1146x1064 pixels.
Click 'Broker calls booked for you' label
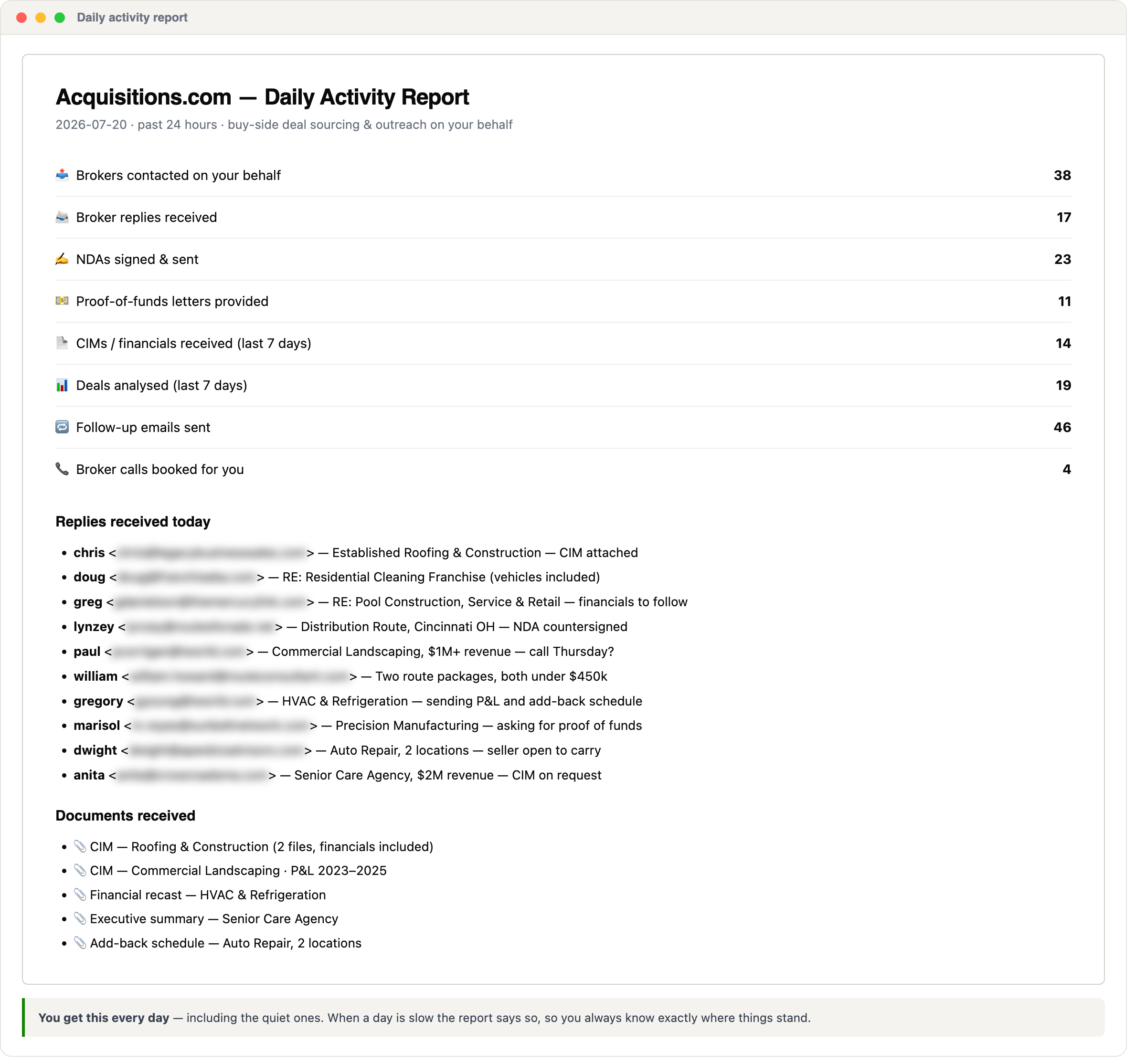(159, 470)
